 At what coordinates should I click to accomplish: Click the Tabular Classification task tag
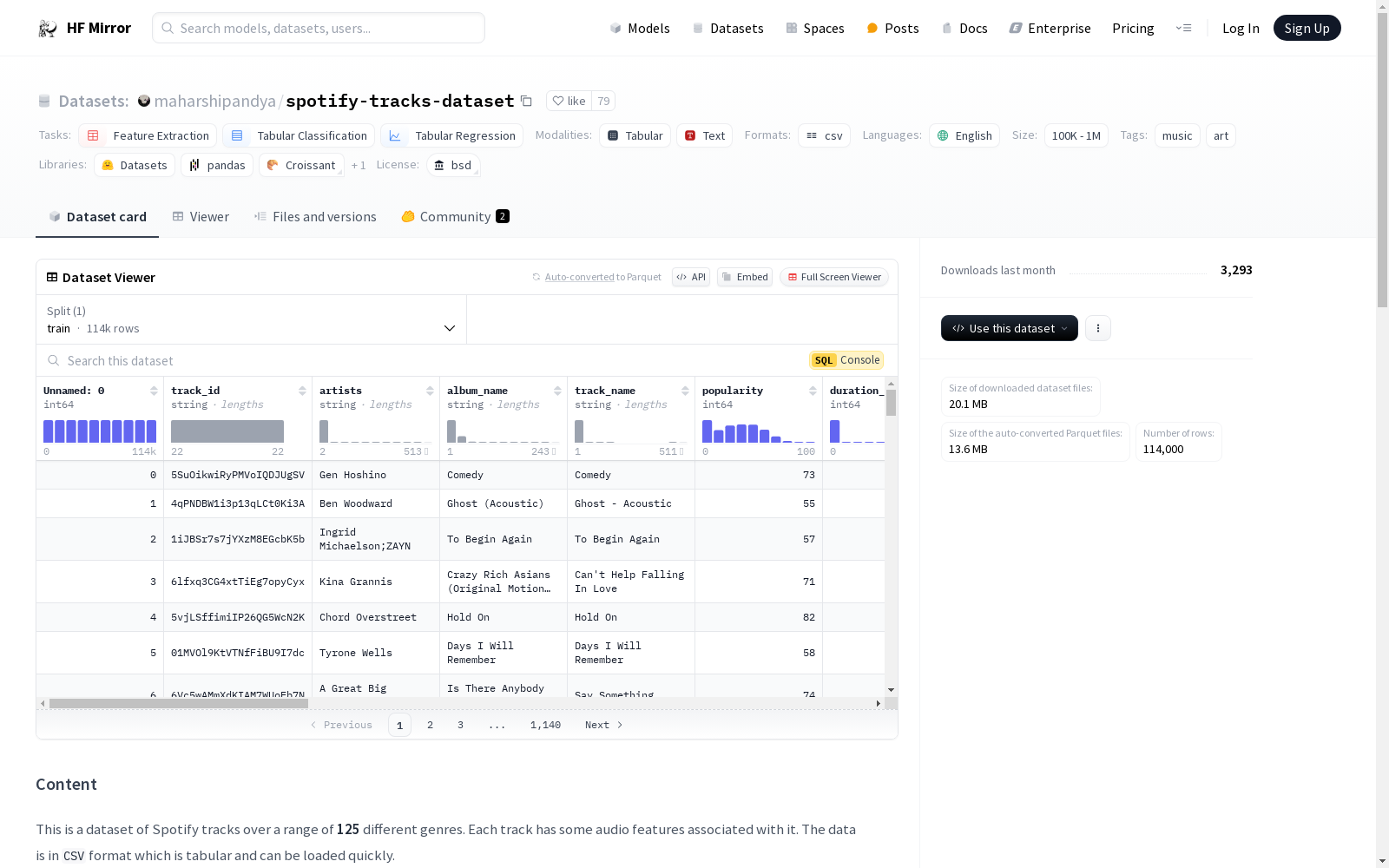point(299,135)
